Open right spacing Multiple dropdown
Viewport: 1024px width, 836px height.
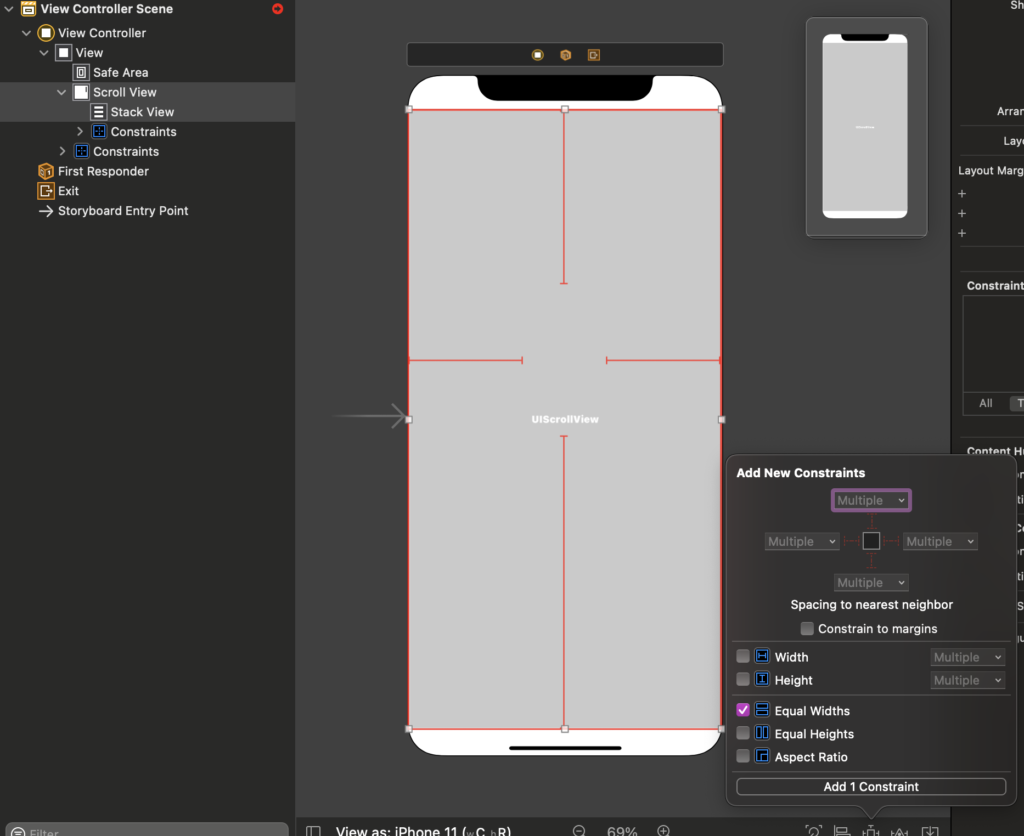tap(940, 541)
